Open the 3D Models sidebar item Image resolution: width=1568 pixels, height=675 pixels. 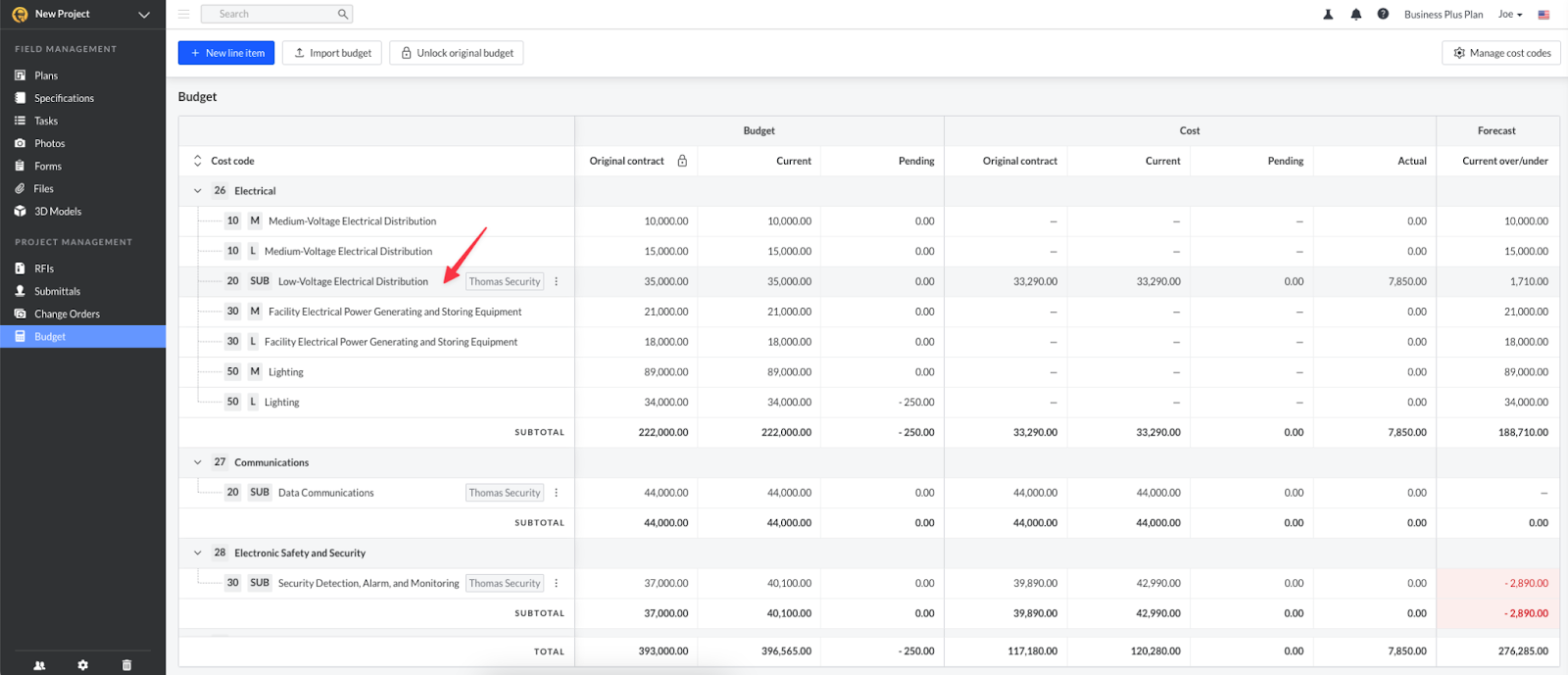pyautogui.click(x=58, y=212)
